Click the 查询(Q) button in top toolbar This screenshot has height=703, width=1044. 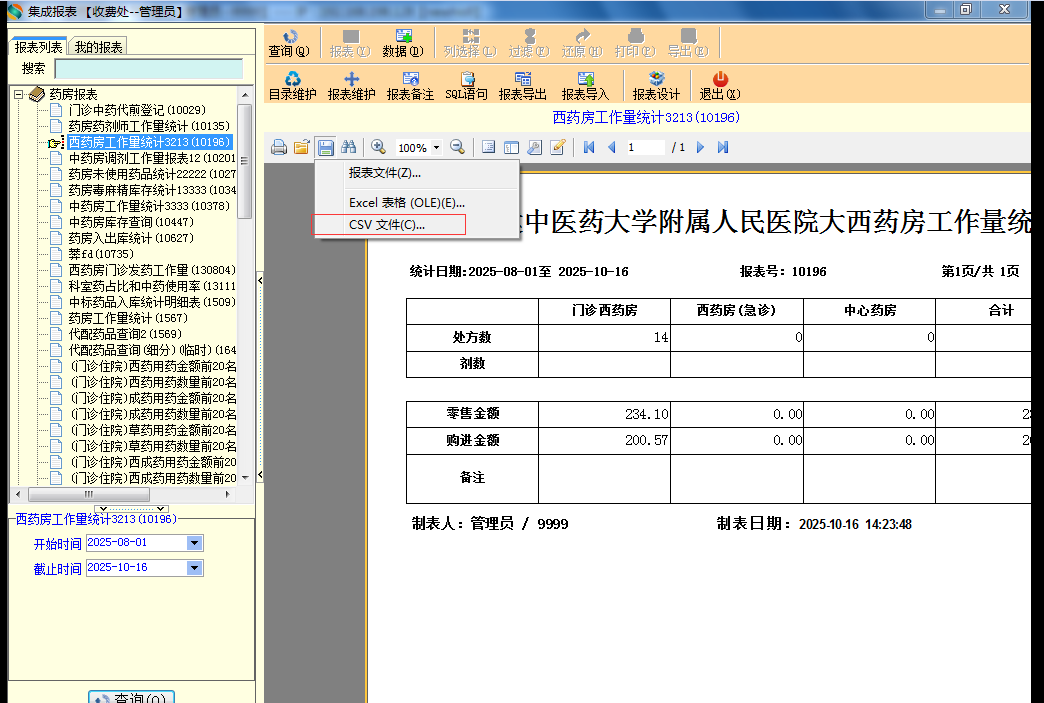(289, 42)
